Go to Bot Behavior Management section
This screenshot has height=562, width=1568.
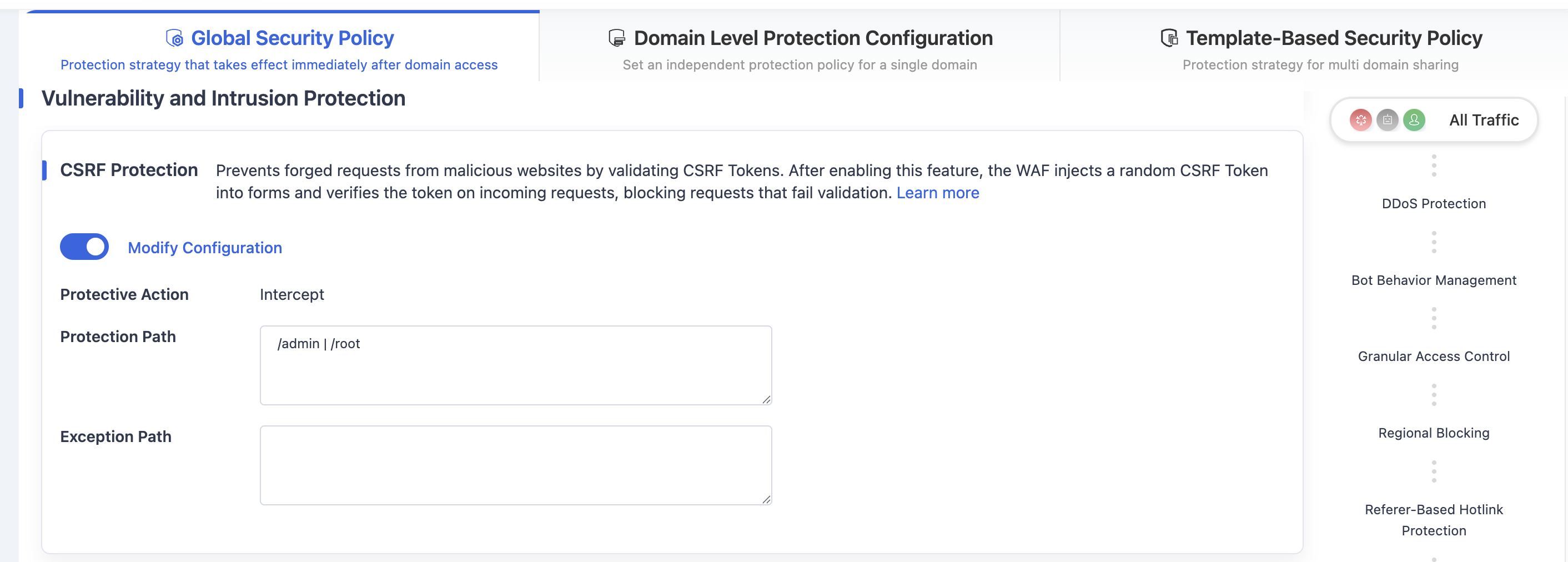[1434, 280]
